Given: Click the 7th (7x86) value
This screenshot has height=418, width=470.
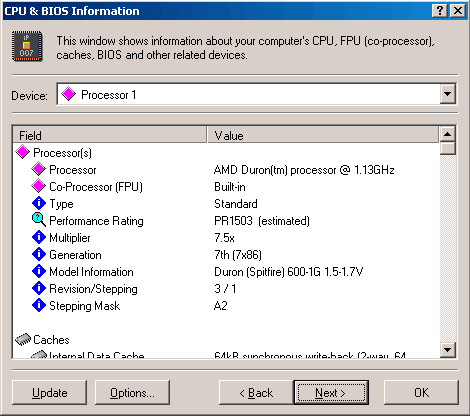Looking at the screenshot, I should (x=238, y=255).
